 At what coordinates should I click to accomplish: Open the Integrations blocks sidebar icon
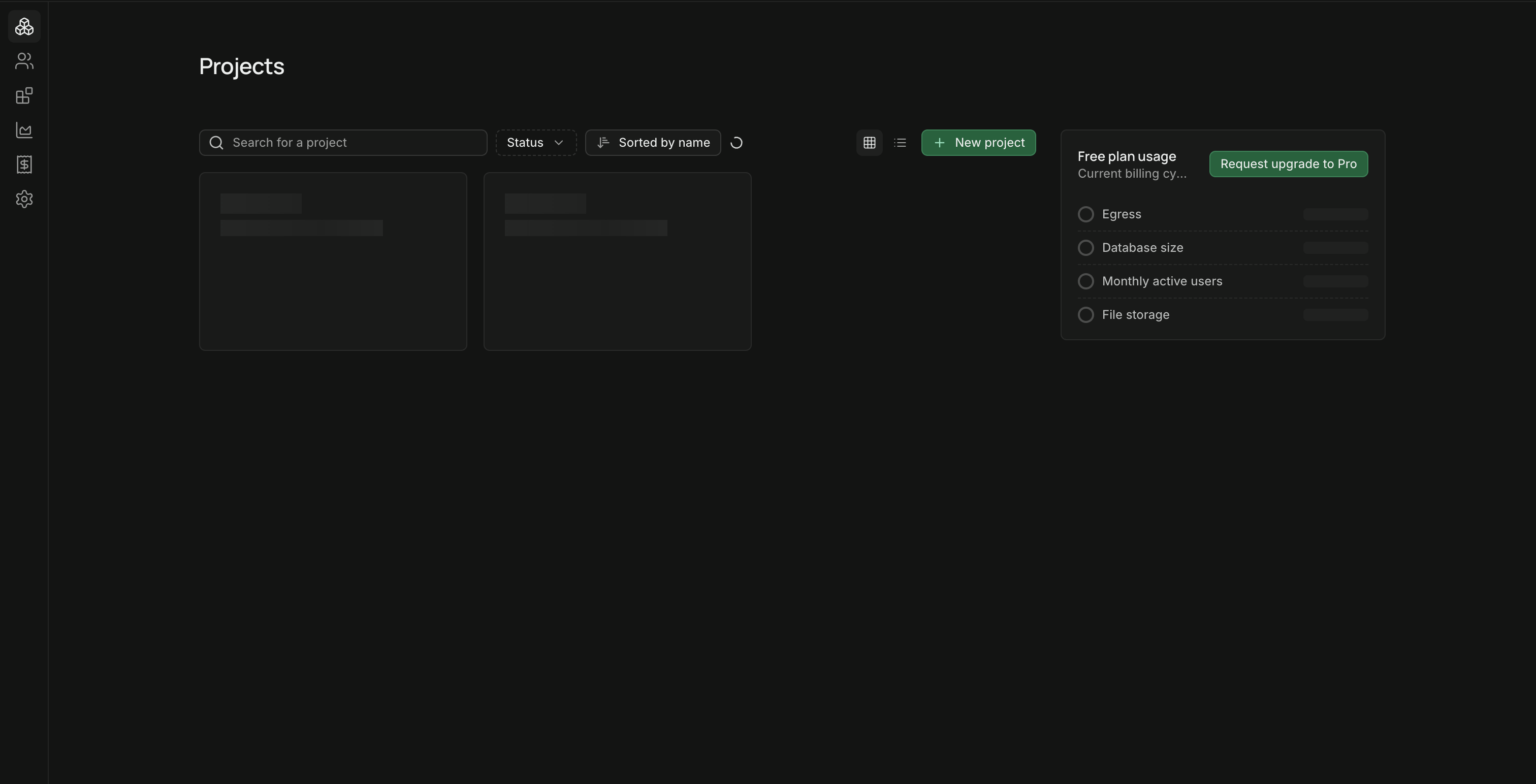click(24, 95)
